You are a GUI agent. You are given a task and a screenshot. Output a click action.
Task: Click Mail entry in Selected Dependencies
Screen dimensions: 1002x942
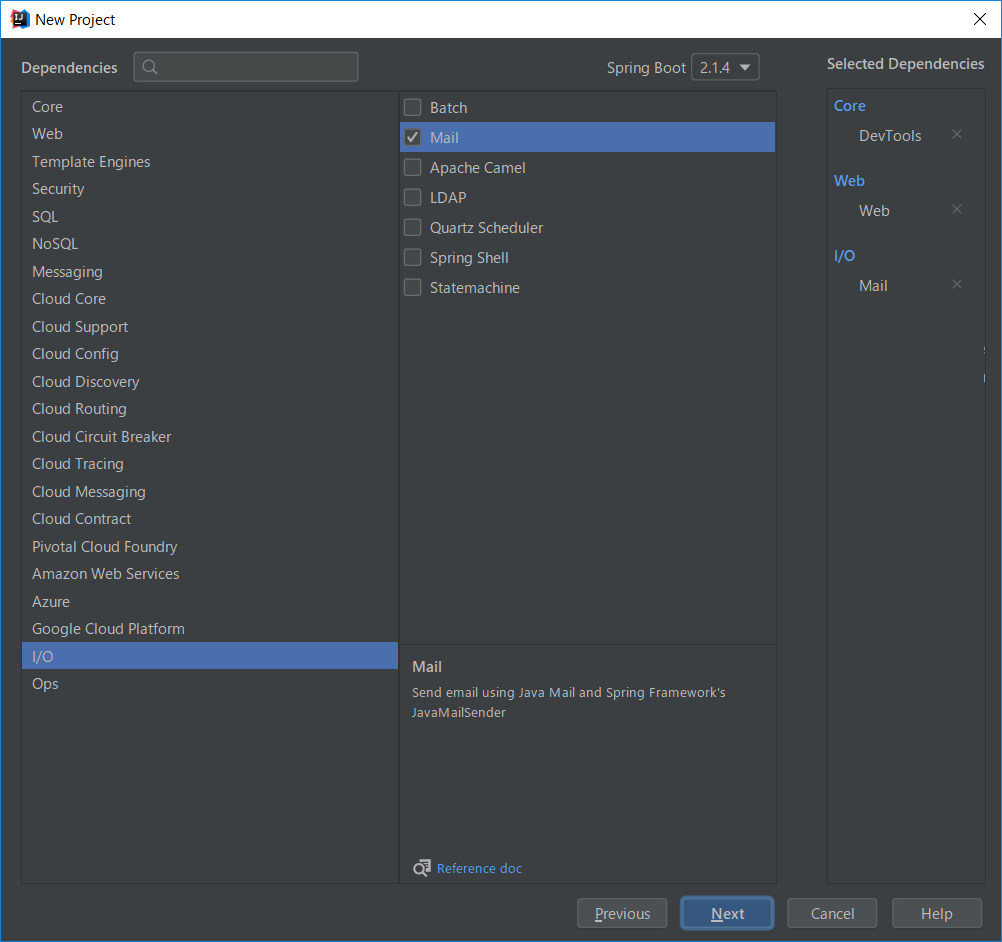pos(873,286)
